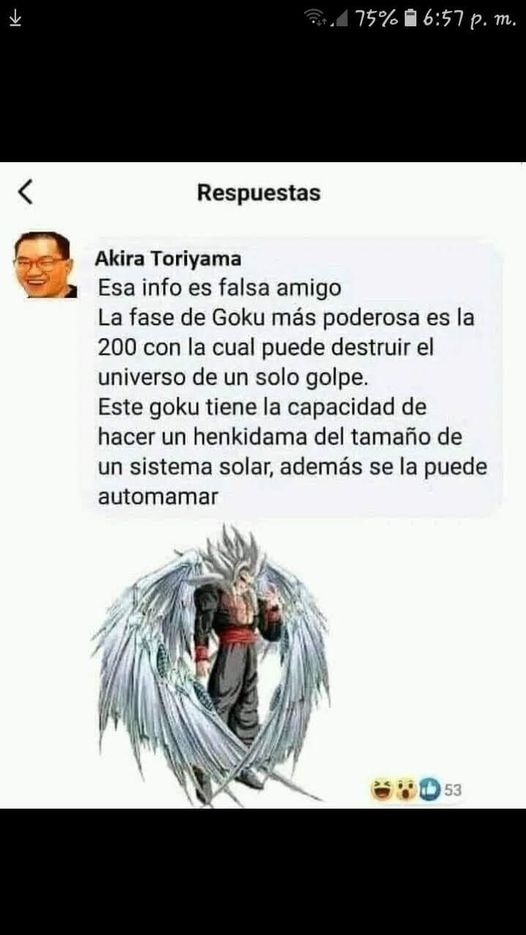
Task: Tap the cellular signal strength icon
Action: coord(341,20)
